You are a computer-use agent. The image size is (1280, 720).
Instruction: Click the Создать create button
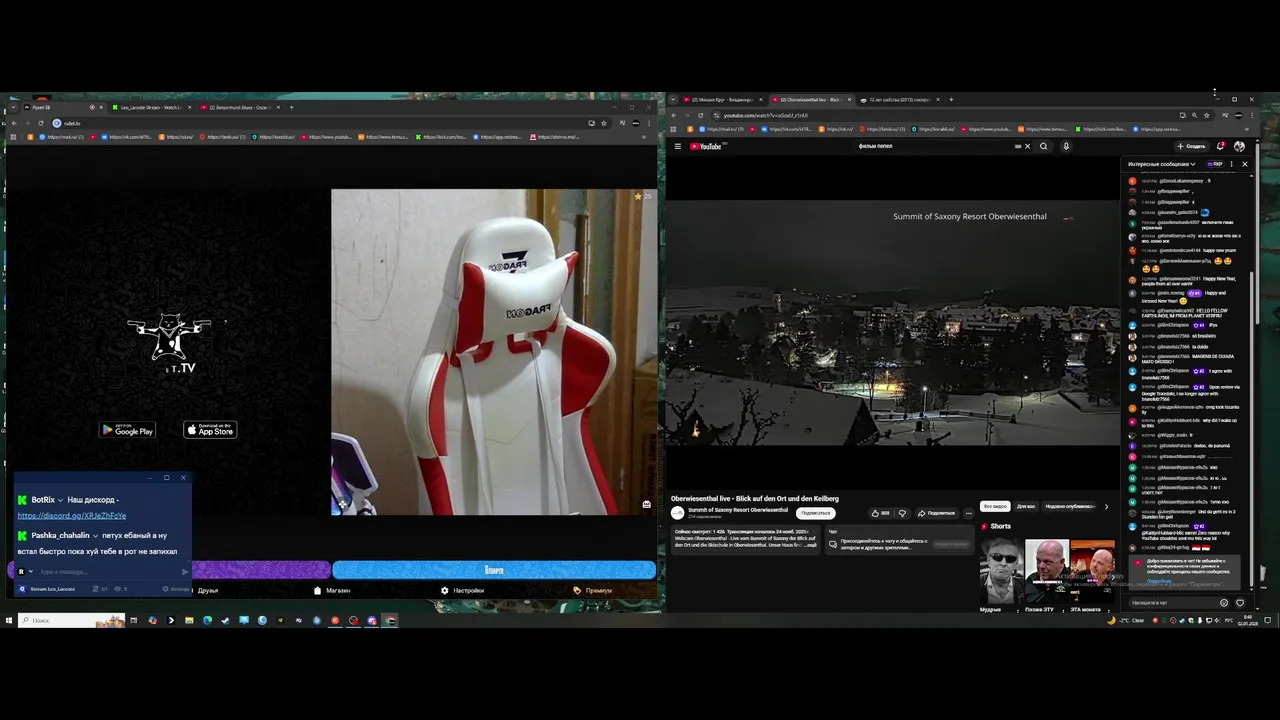(1192, 146)
